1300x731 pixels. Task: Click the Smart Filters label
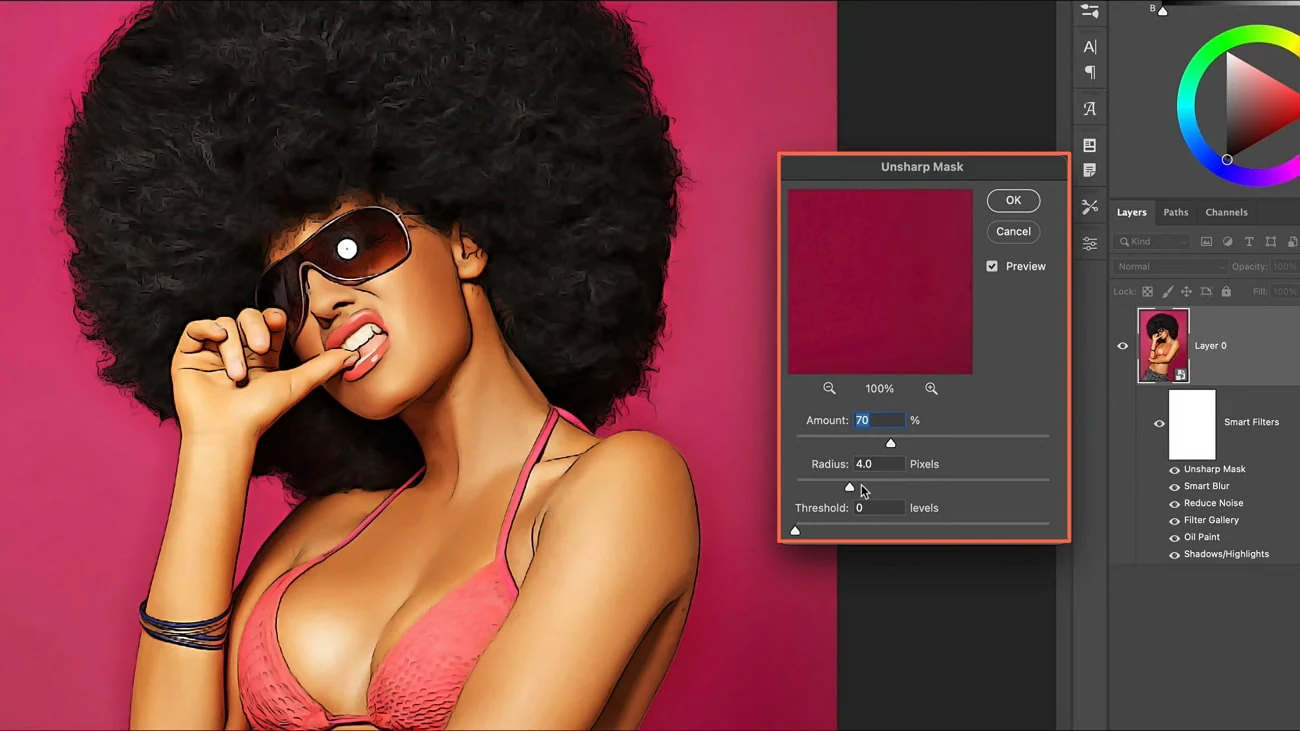(1251, 422)
